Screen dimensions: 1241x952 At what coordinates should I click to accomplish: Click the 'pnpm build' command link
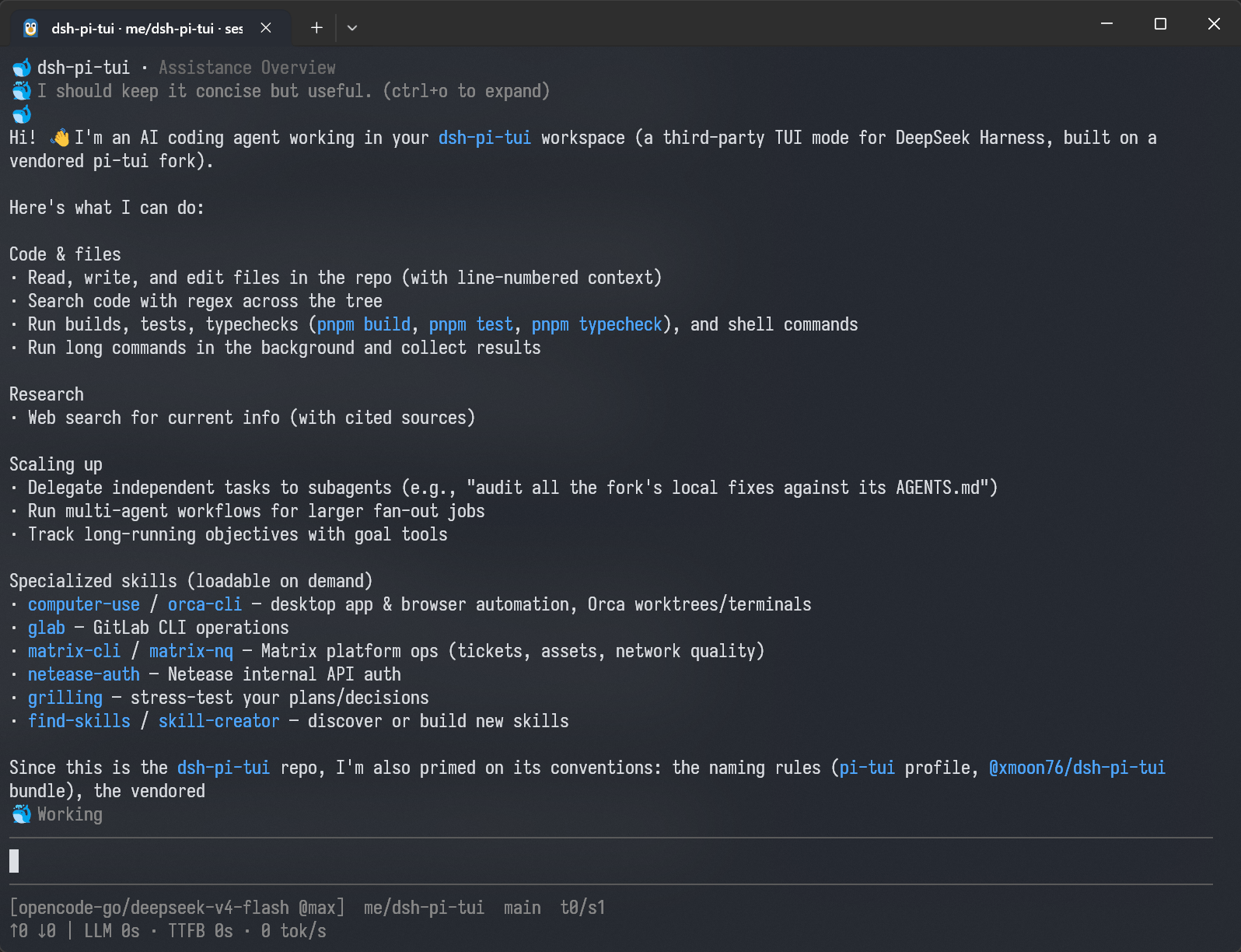coord(364,324)
